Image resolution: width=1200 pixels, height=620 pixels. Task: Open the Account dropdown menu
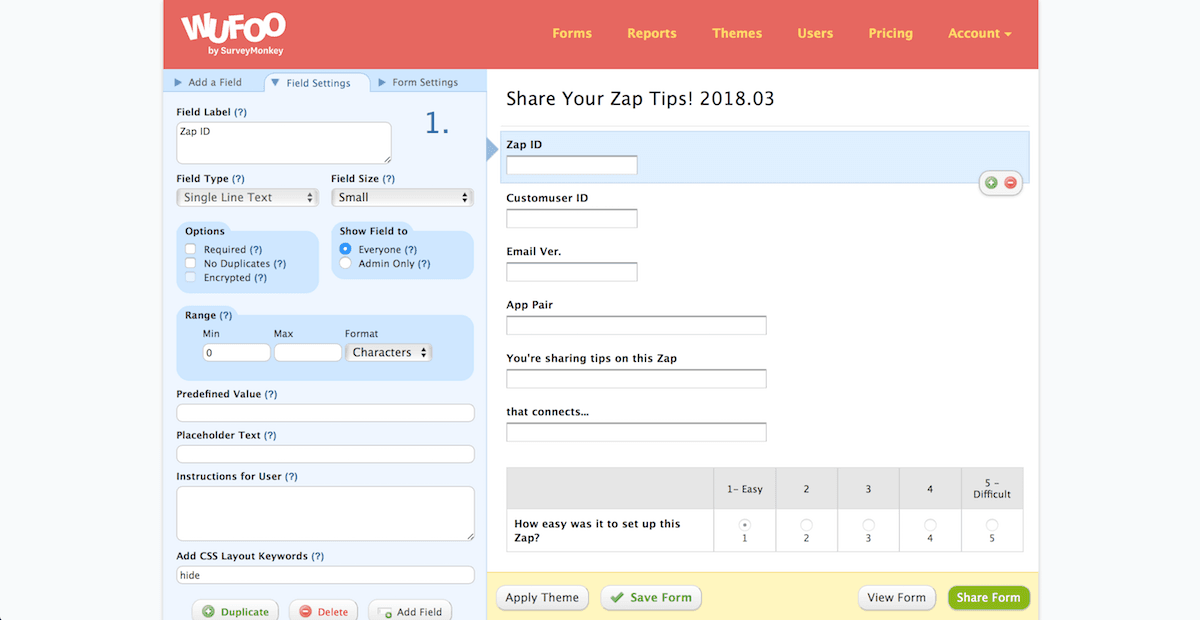[980, 33]
